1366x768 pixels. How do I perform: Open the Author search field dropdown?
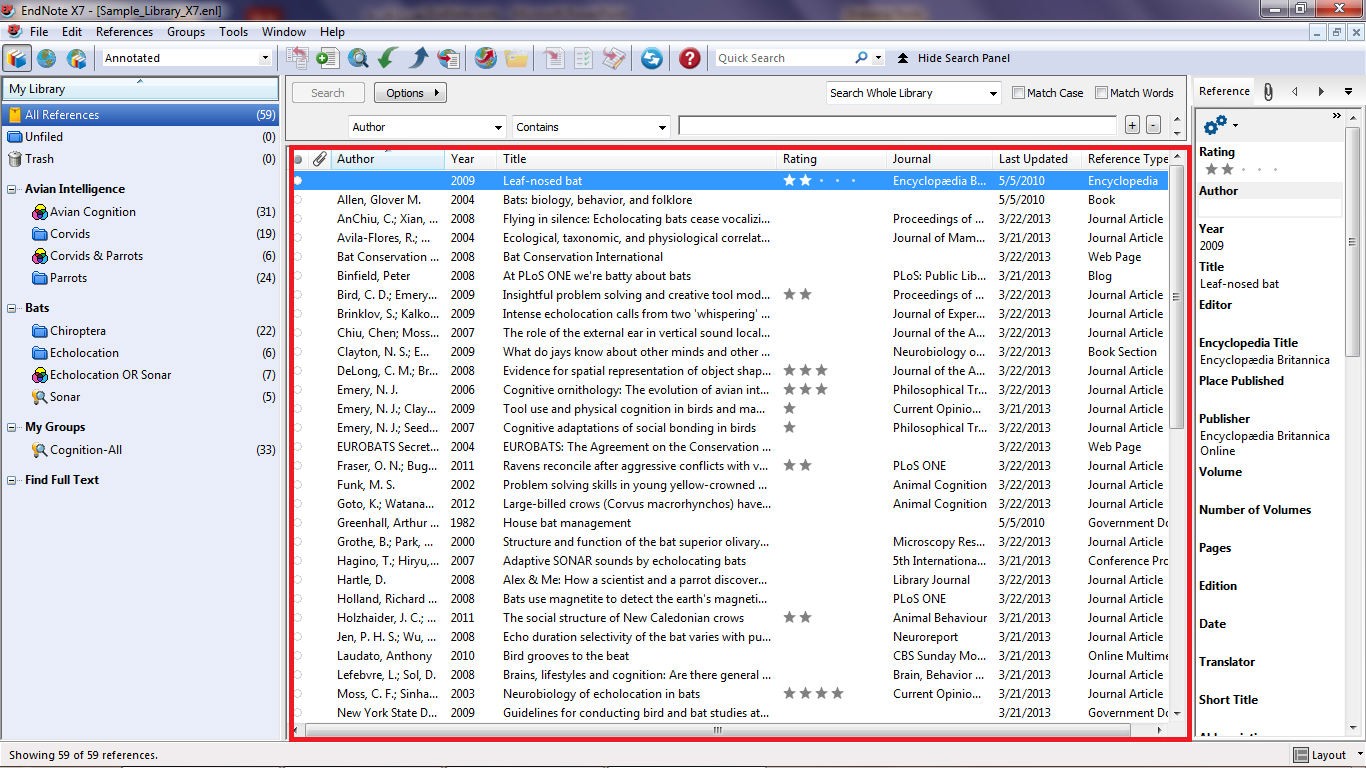(498, 127)
